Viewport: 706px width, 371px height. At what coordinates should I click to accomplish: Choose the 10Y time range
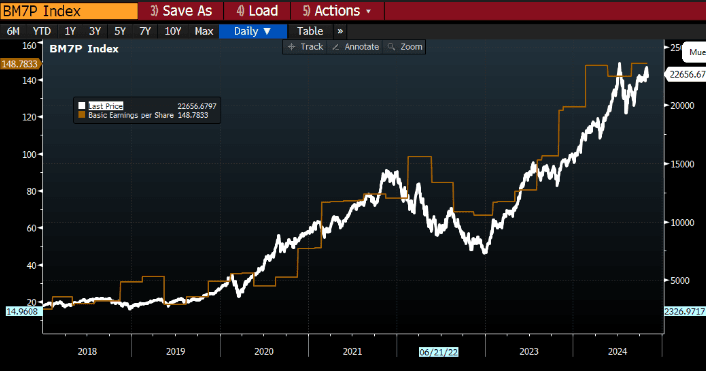pyautogui.click(x=173, y=31)
